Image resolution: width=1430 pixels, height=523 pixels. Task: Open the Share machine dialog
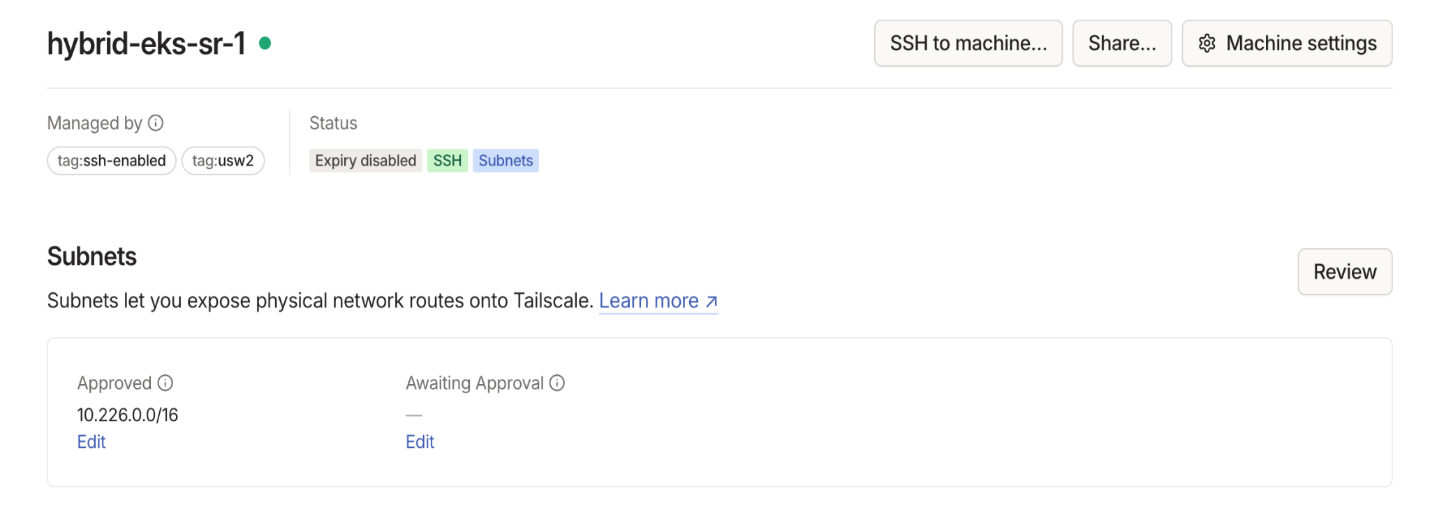pyautogui.click(x=1121, y=43)
